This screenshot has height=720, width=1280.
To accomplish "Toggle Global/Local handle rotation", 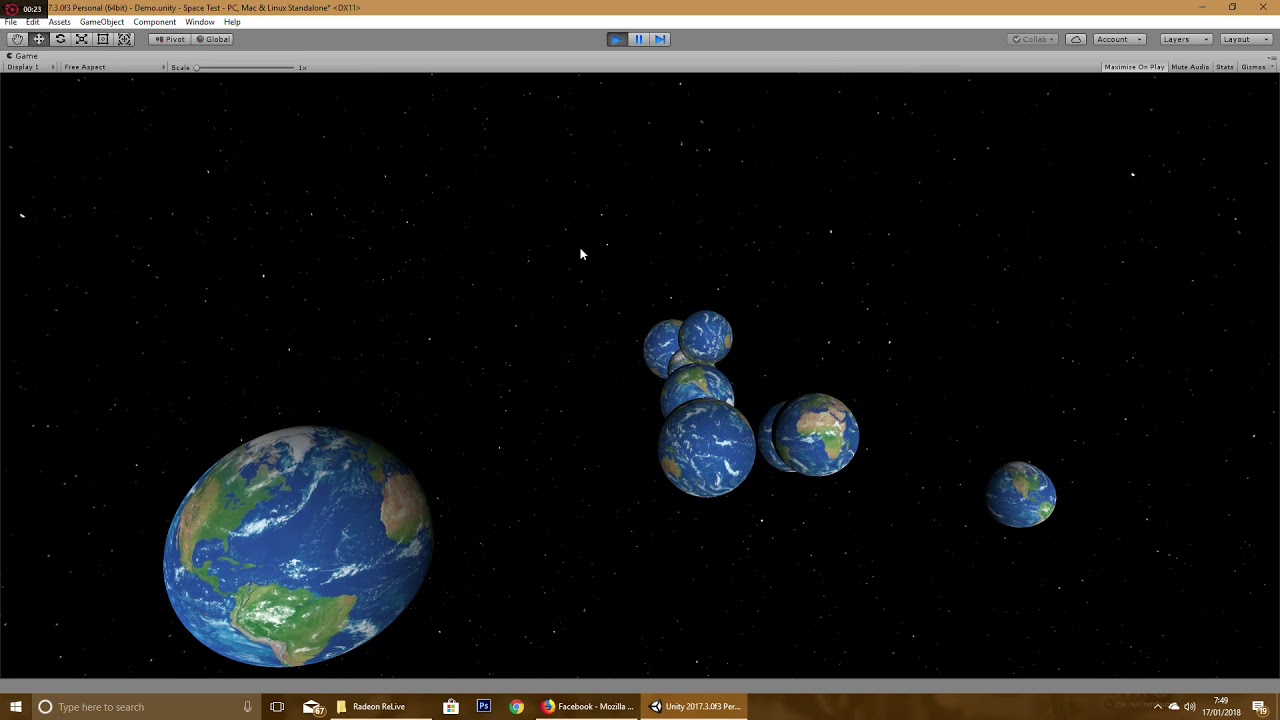I will (213, 39).
